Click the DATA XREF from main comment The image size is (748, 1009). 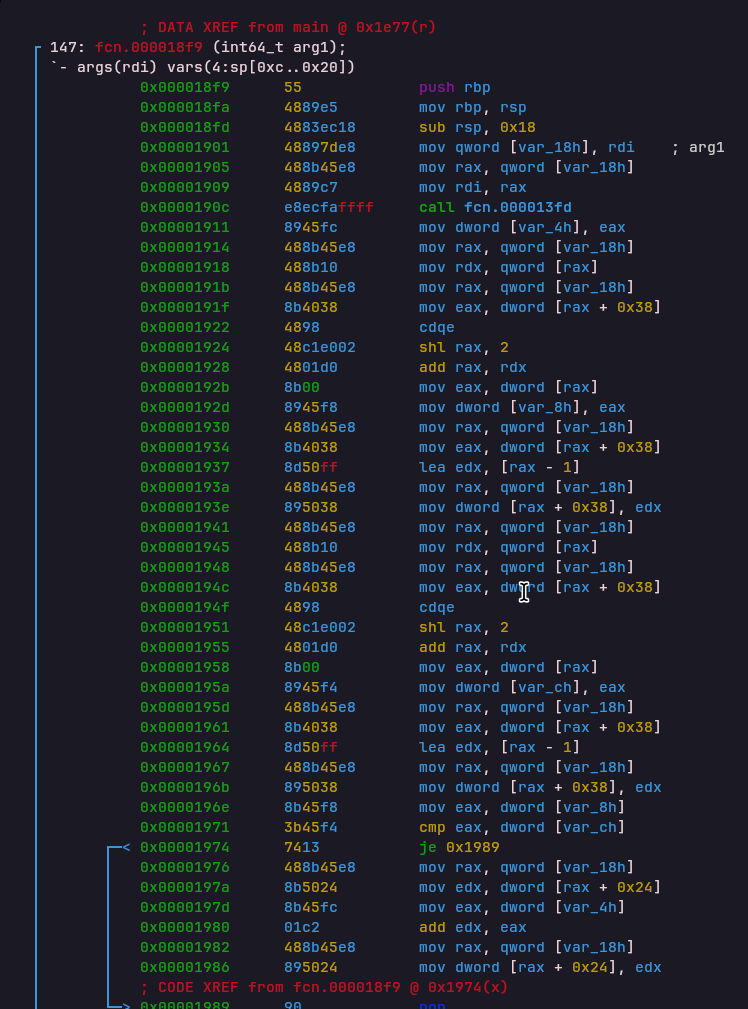(x=288, y=27)
